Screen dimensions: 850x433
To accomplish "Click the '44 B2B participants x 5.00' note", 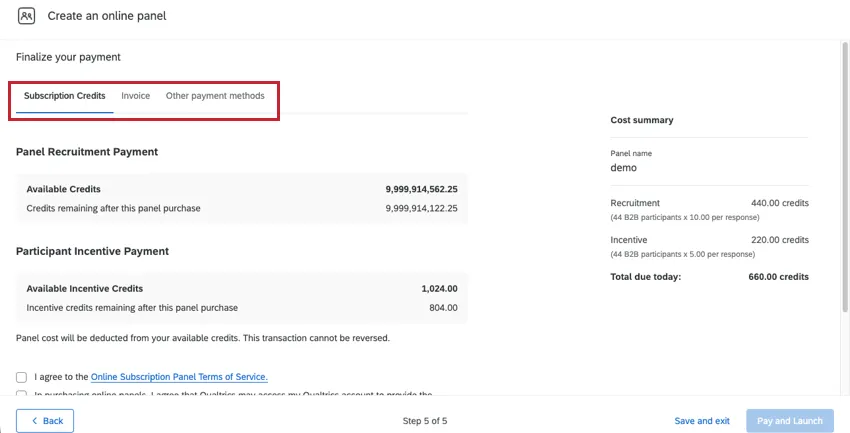I will (x=682, y=254).
